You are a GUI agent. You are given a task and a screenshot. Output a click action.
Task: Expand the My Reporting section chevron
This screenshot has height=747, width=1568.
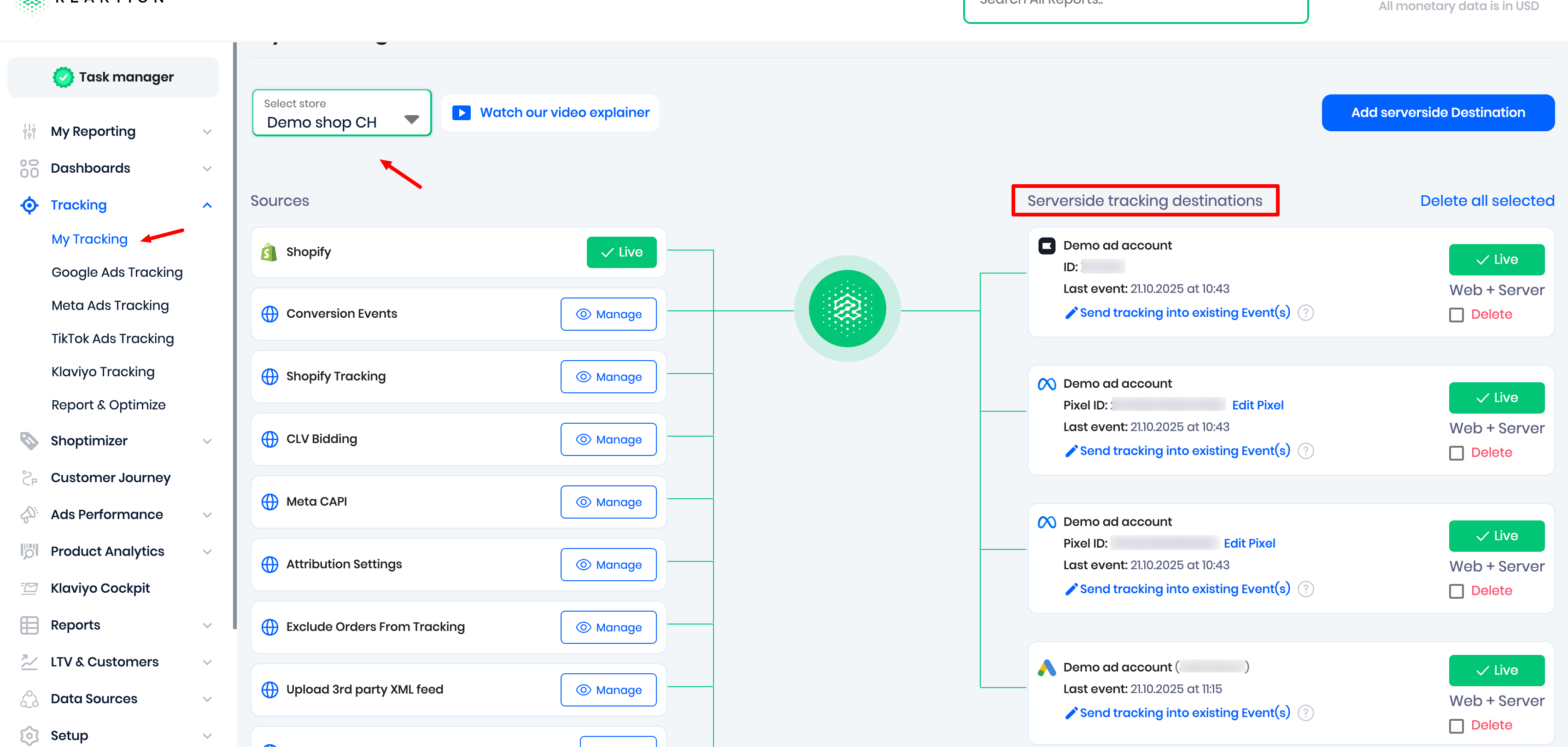[x=207, y=132]
